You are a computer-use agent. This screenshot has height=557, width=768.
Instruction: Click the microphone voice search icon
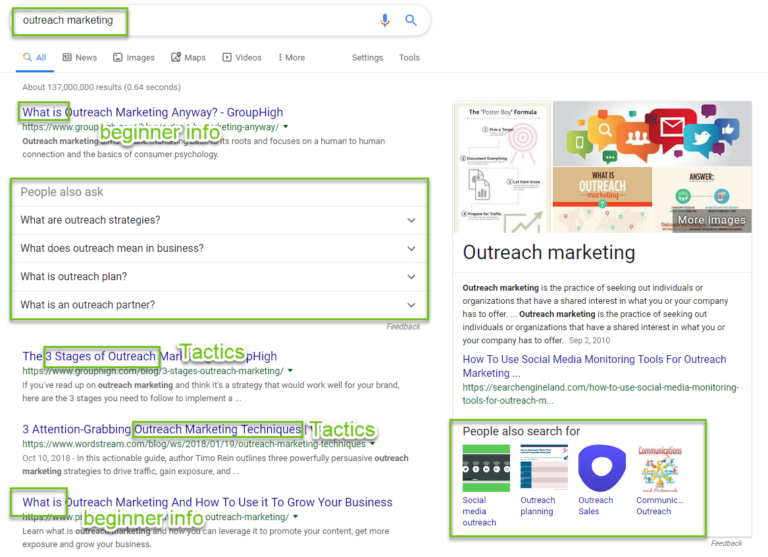click(x=385, y=20)
